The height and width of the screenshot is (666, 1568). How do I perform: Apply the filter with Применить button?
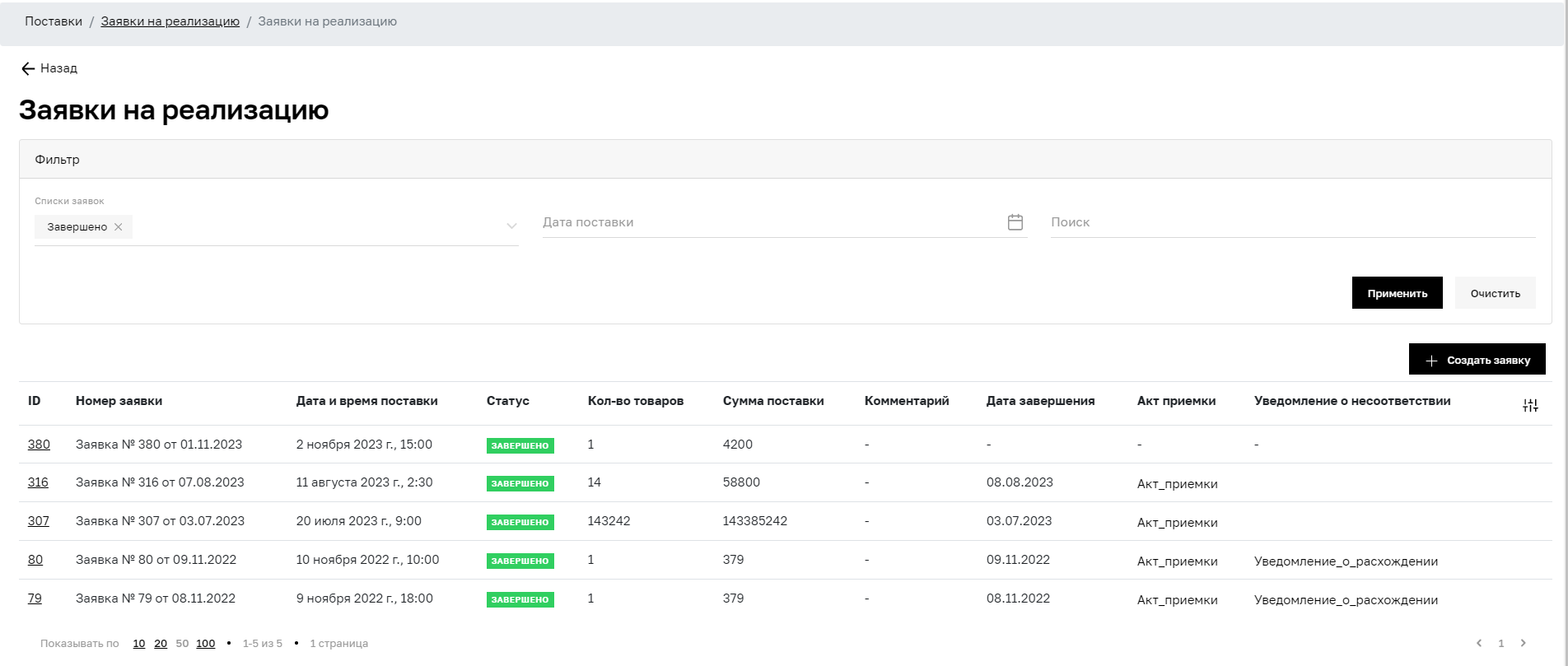(1398, 293)
